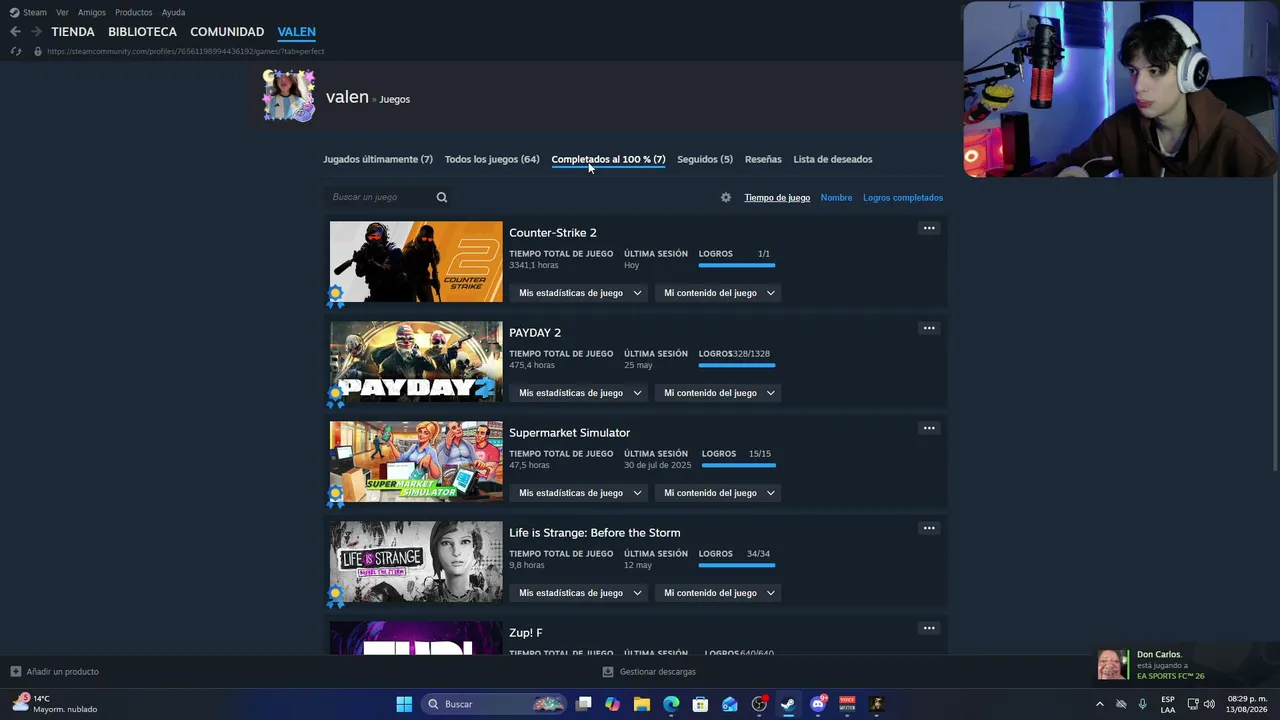Image resolution: width=1280 pixels, height=720 pixels.
Task: Click the forward navigation arrow
Action: click(36, 32)
